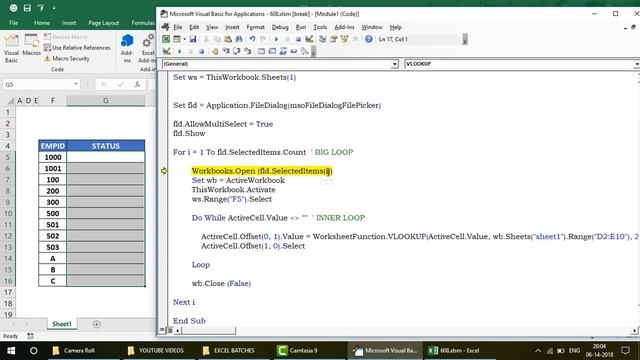The width and height of the screenshot is (640, 360).
Task: Toggle Use Relative References in Excel ribbon
Action: (x=77, y=48)
